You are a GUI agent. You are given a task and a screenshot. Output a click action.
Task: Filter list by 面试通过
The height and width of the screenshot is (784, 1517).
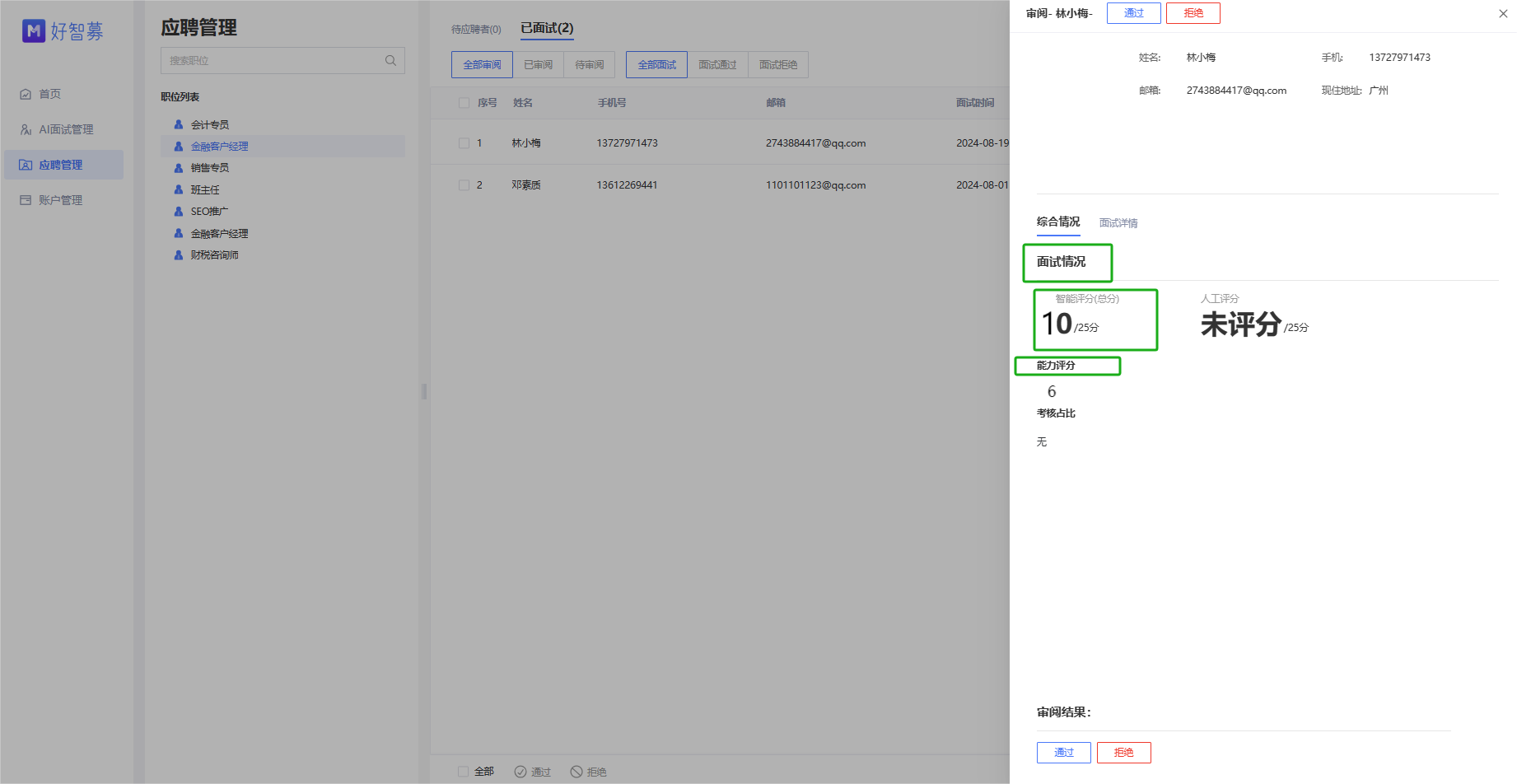click(717, 65)
